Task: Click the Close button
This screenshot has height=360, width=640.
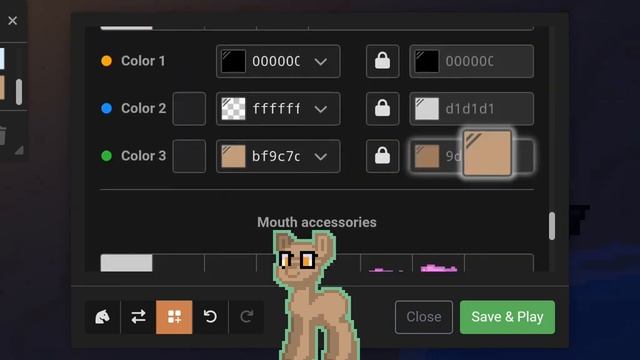Action: 424,317
